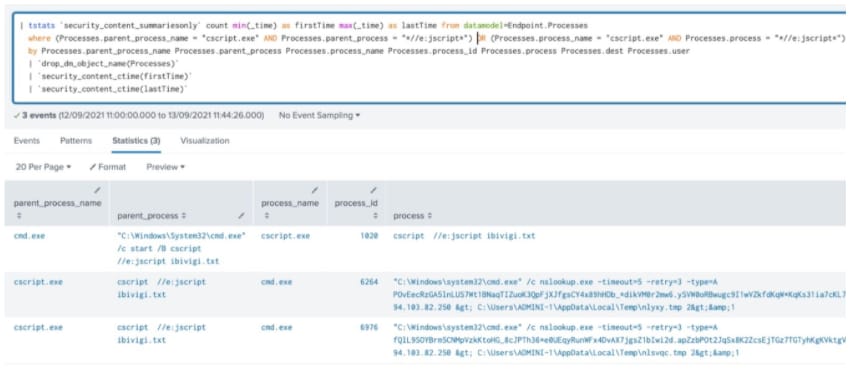The width and height of the screenshot is (853, 372).
Task: Sort by parent_process column arrows
Action: coord(184,216)
